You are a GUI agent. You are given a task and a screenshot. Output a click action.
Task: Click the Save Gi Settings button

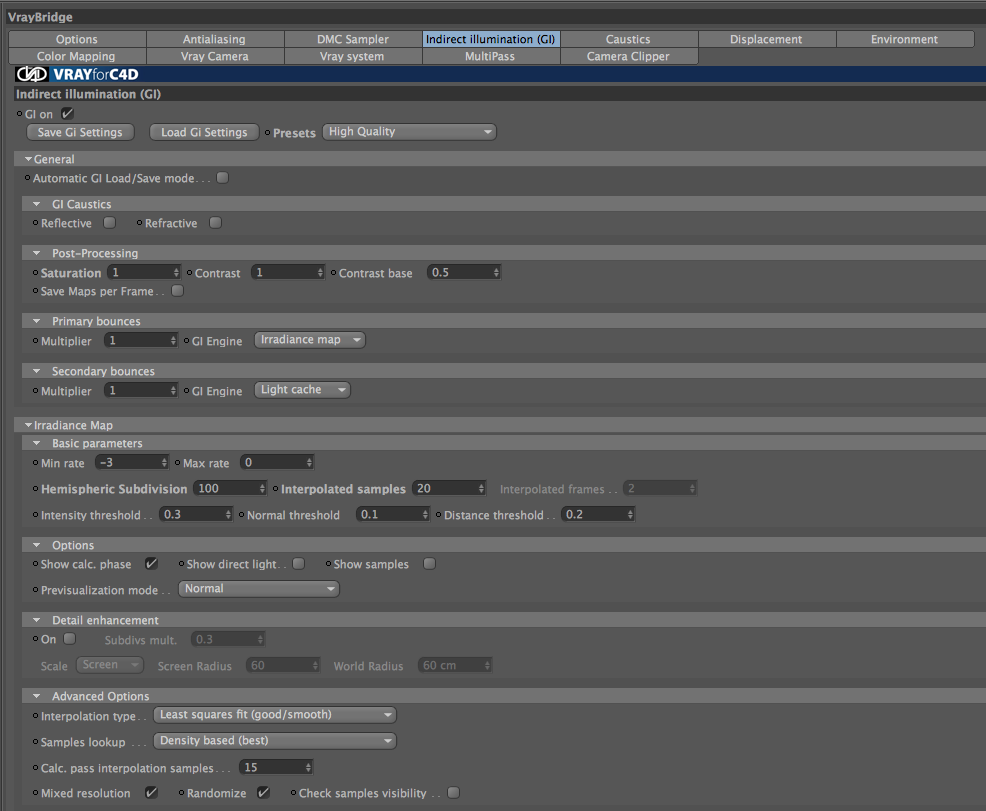coord(80,132)
